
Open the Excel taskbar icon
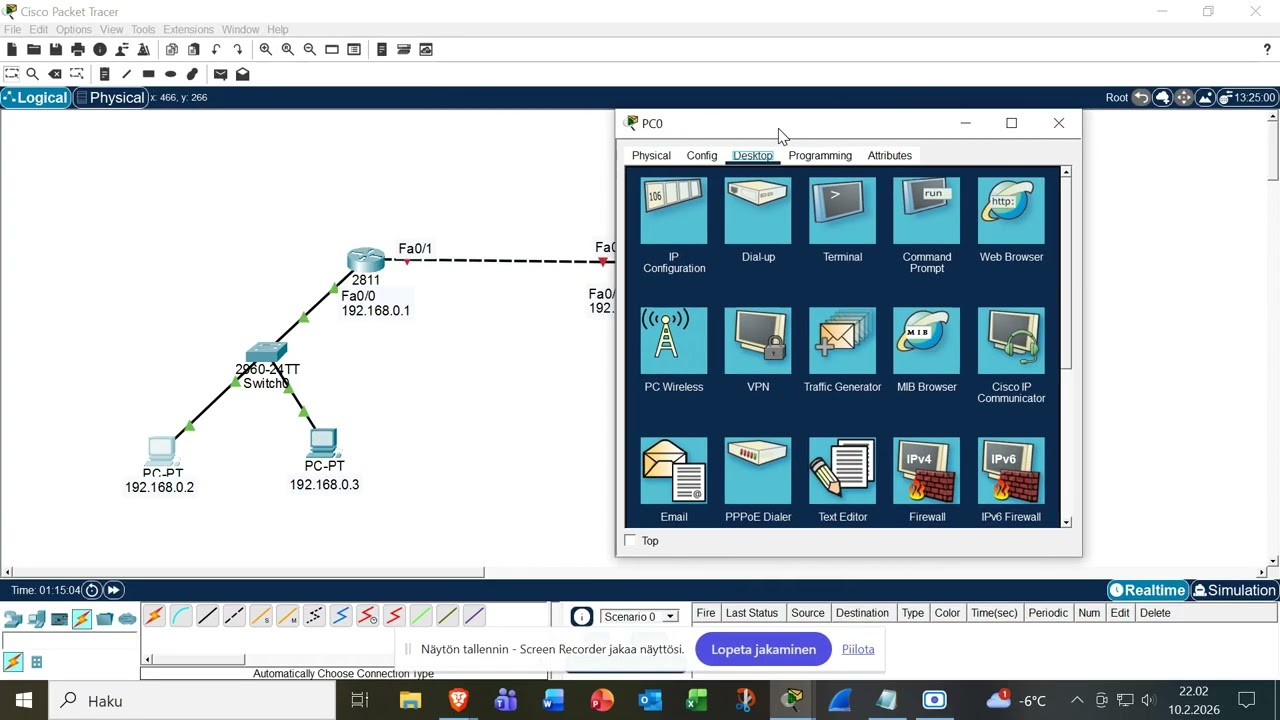697,700
